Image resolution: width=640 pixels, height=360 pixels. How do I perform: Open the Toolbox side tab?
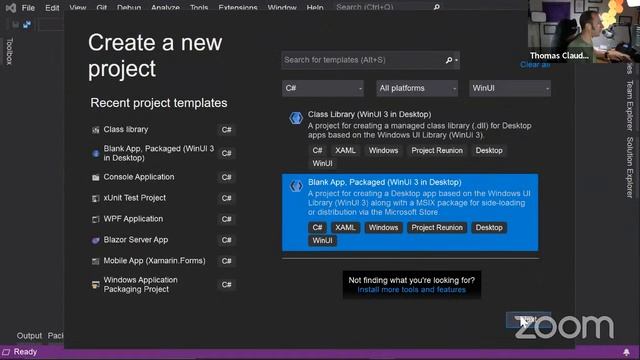point(10,51)
